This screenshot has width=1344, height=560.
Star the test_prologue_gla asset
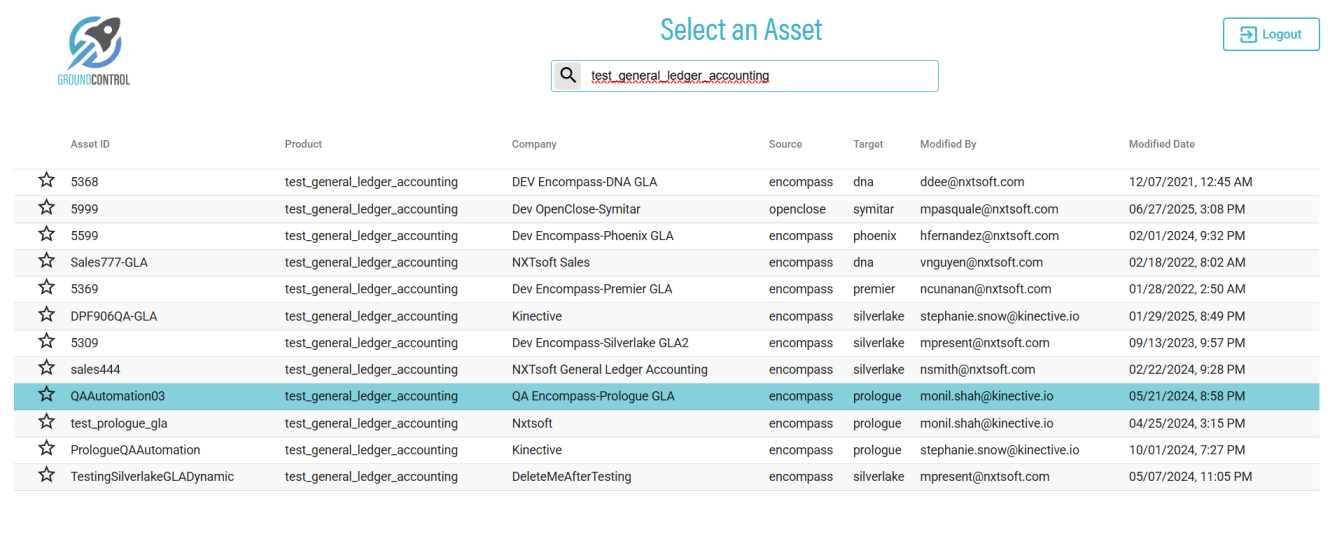(x=46, y=422)
